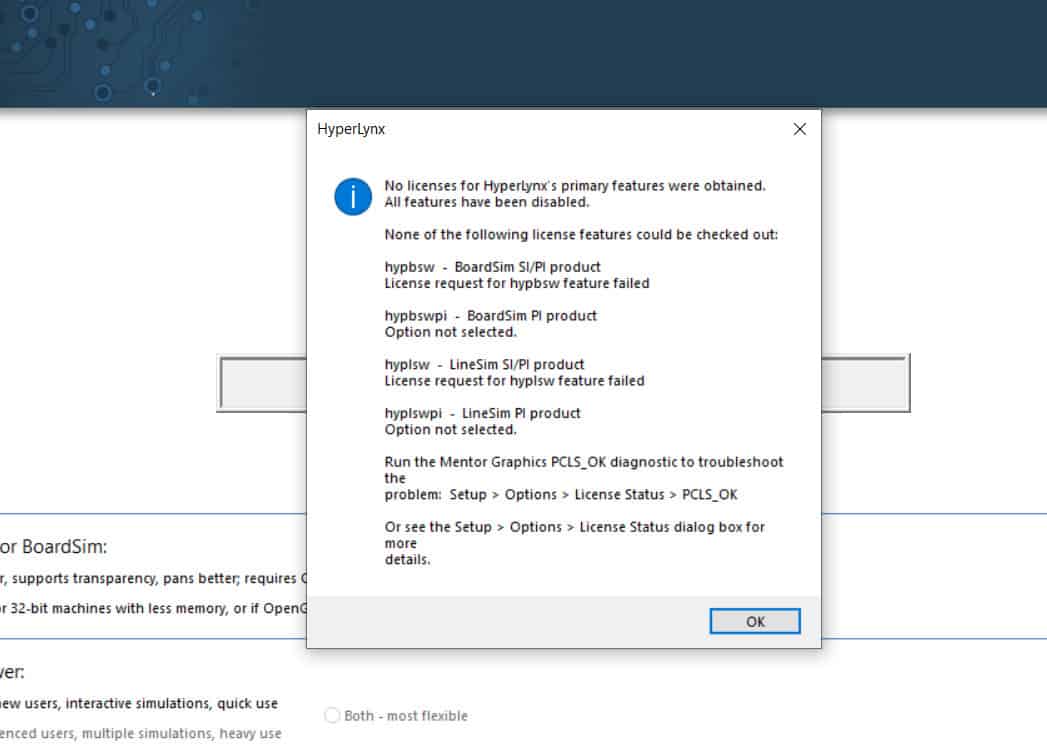Click "new users, interactive simulations, quick use" text
1047x748 pixels.
(x=139, y=703)
